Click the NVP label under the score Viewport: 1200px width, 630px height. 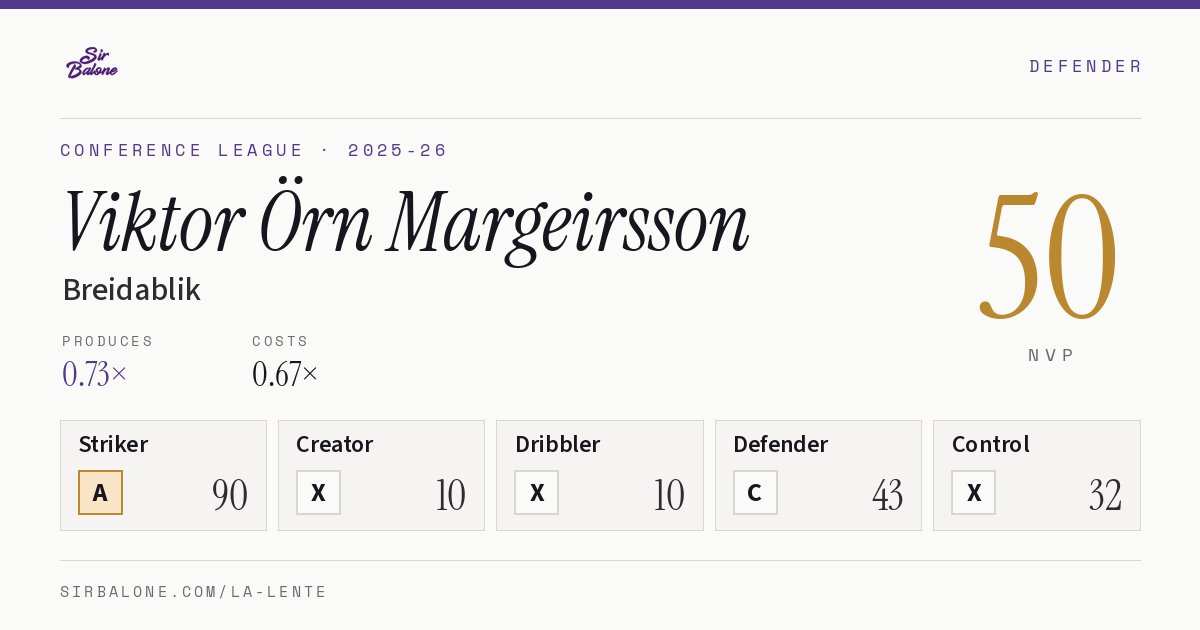pos(1051,355)
